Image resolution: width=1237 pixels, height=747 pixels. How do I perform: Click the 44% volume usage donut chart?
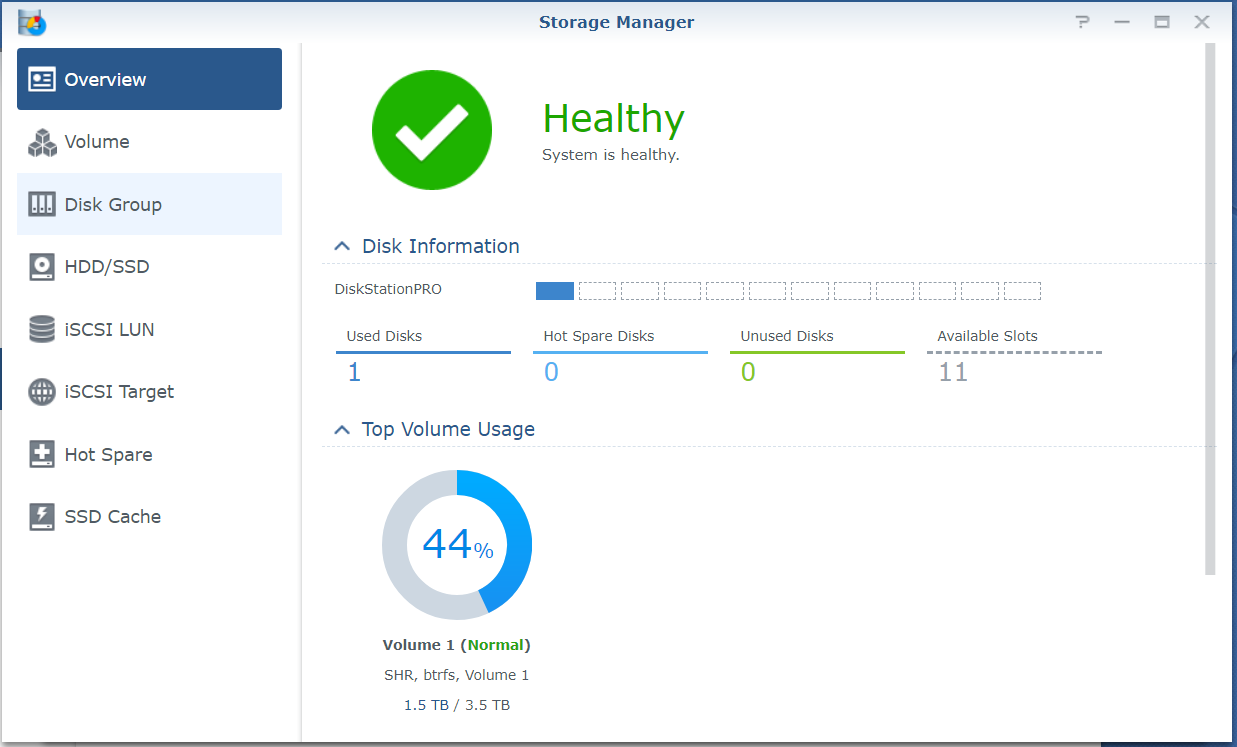click(457, 545)
